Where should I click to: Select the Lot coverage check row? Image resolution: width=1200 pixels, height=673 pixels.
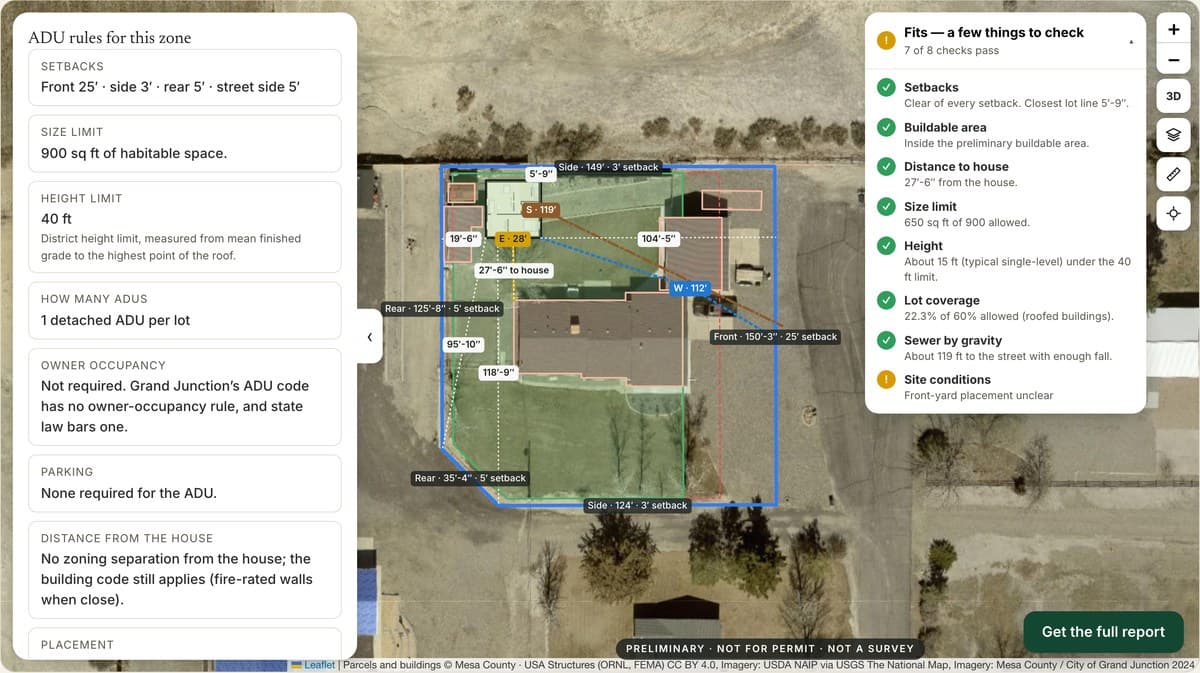pyautogui.click(x=1005, y=308)
